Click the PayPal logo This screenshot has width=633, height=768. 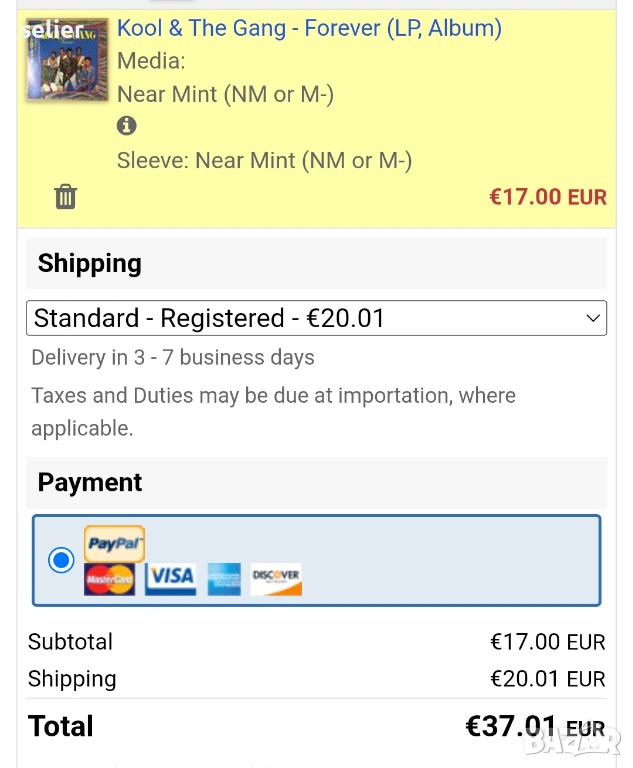(x=114, y=544)
